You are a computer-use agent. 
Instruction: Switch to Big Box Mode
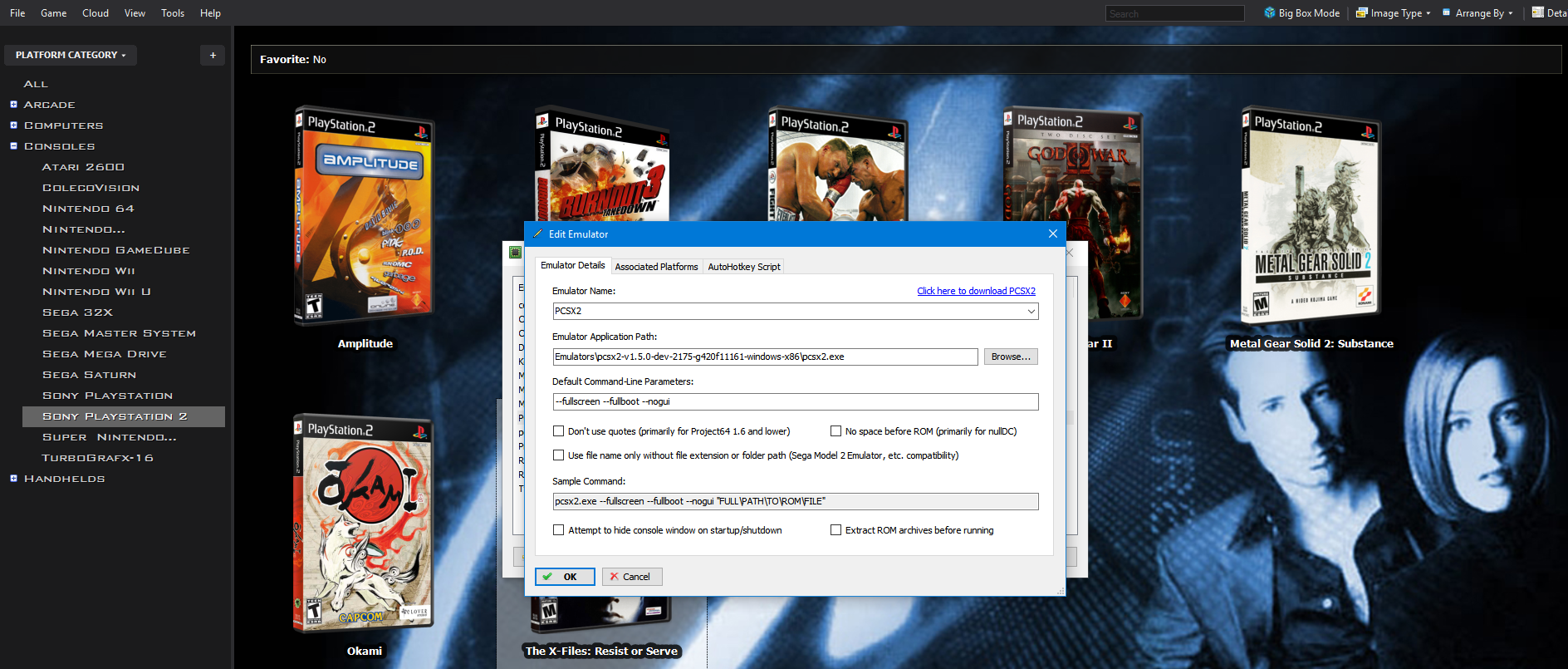tap(1301, 13)
